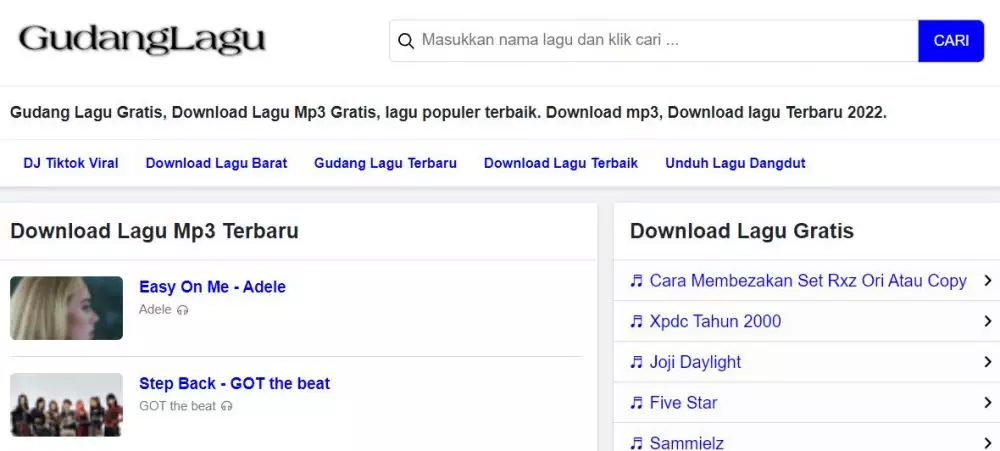Open Sammielz link
The height and width of the screenshot is (451, 1000).
click(686, 443)
